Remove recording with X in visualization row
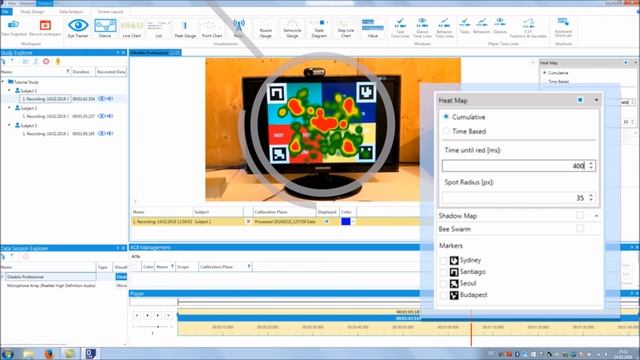The image size is (640, 360). click(248, 222)
